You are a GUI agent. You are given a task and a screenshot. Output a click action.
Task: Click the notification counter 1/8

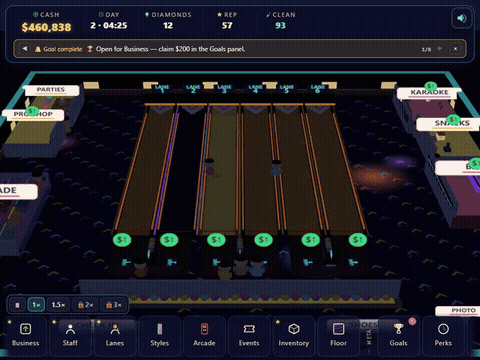tap(426, 49)
